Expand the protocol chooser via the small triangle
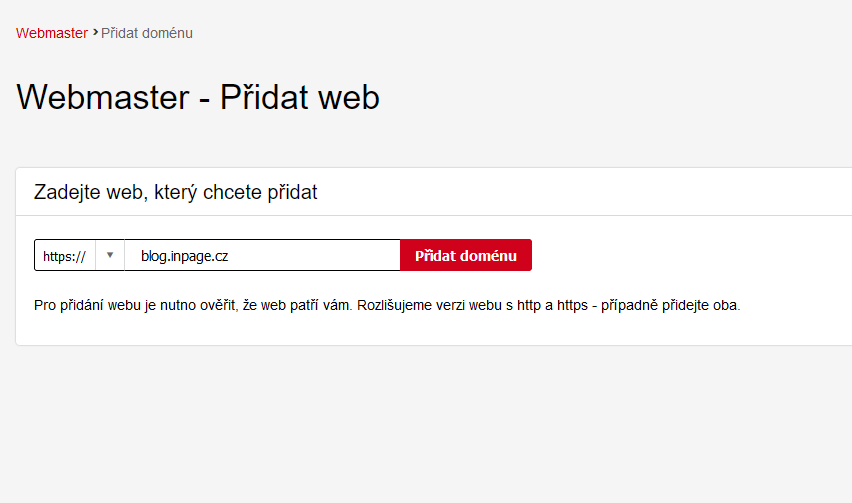This screenshot has height=503, width=852. [x=110, y=255]
